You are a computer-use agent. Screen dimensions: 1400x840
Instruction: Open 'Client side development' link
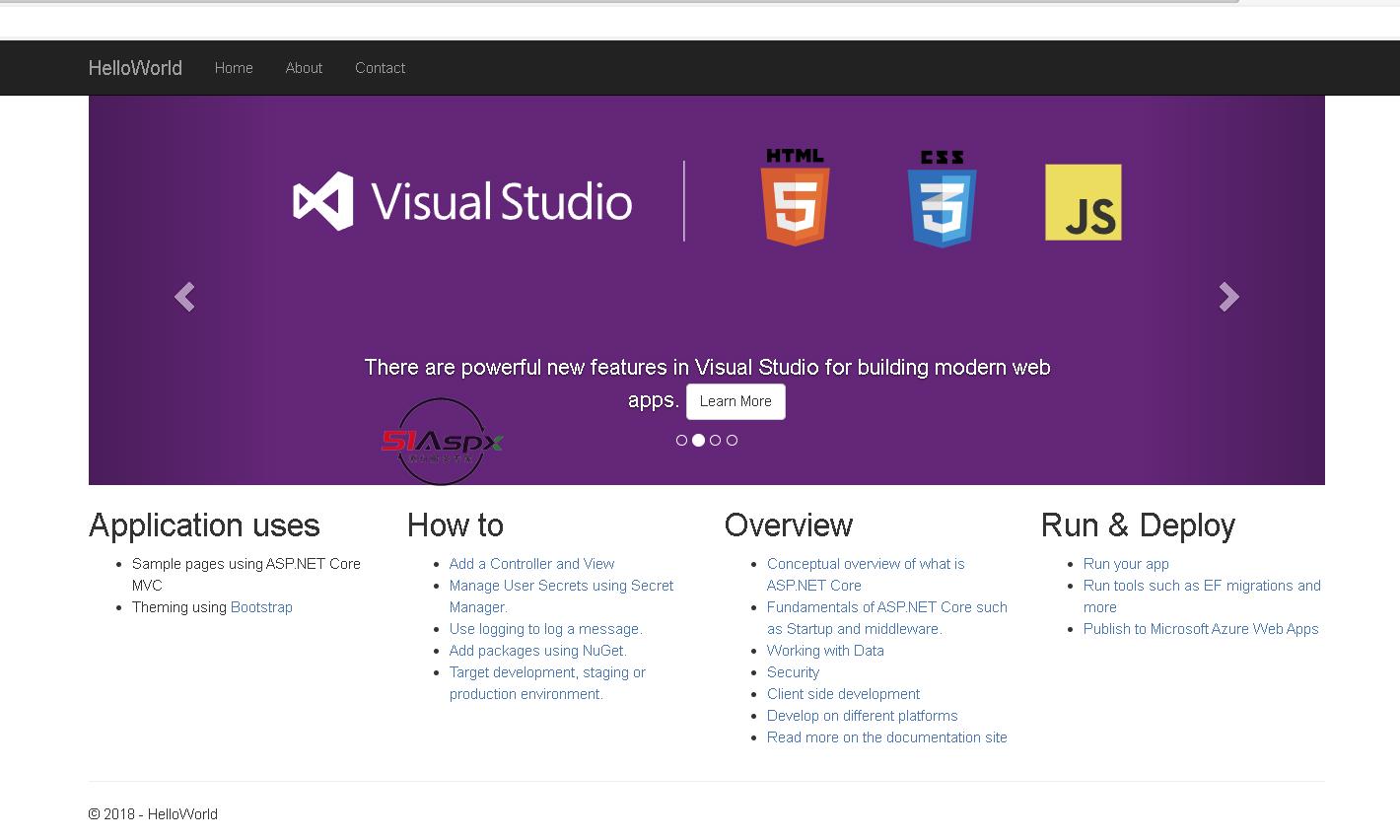tap(843, 694)
